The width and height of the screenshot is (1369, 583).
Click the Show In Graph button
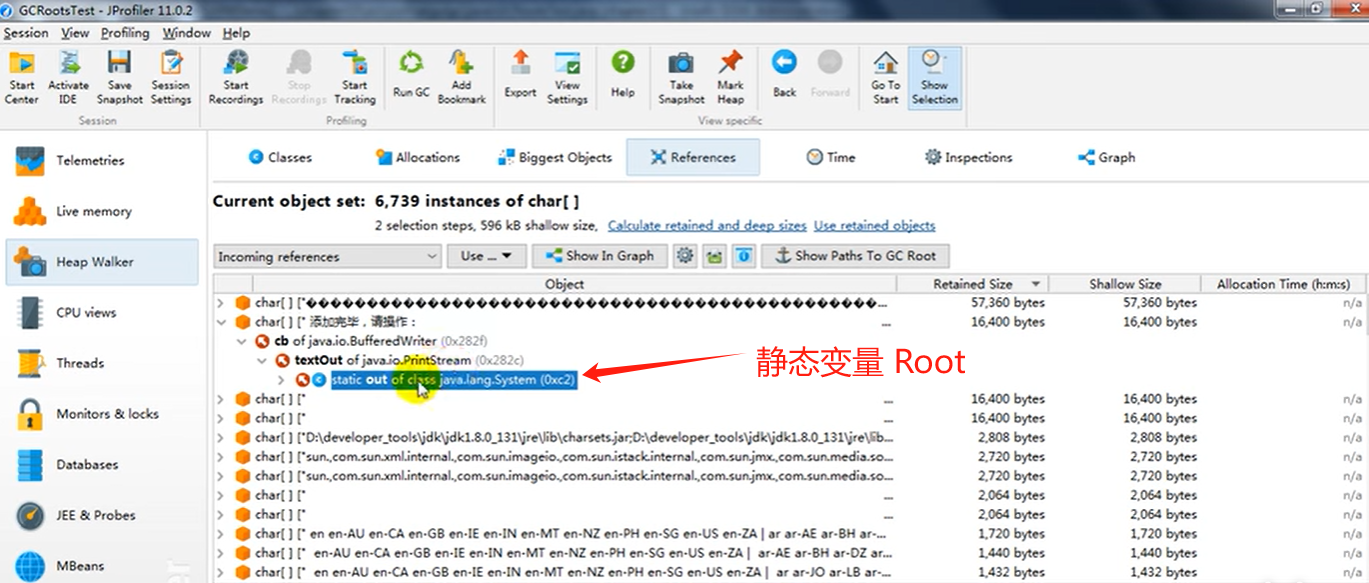pos(598,256)
